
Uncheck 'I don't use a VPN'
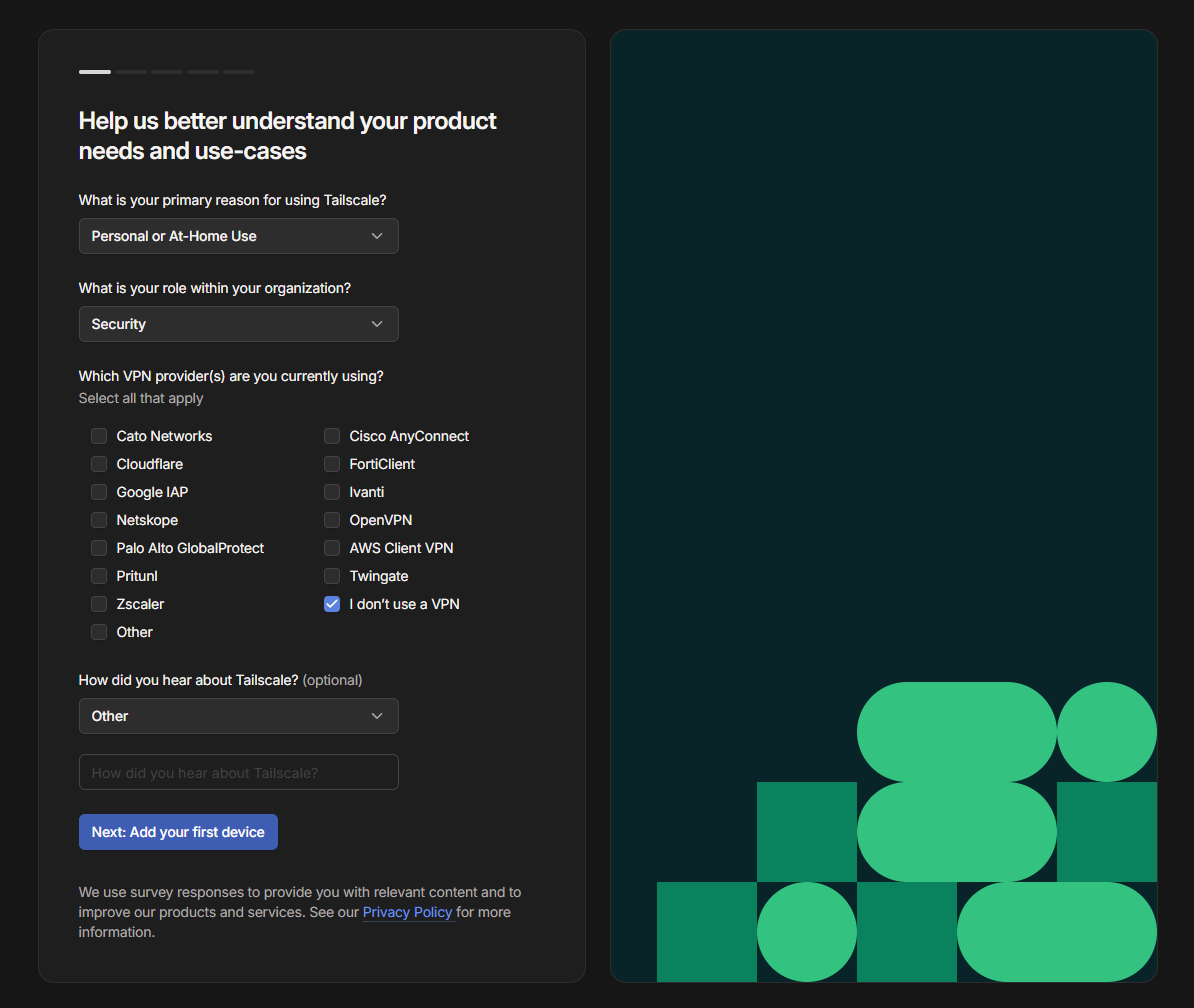[x=332, y=604]
